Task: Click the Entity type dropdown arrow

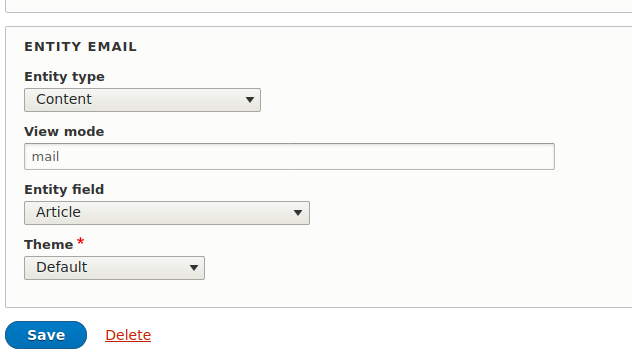Action: (x=250, y=100)
